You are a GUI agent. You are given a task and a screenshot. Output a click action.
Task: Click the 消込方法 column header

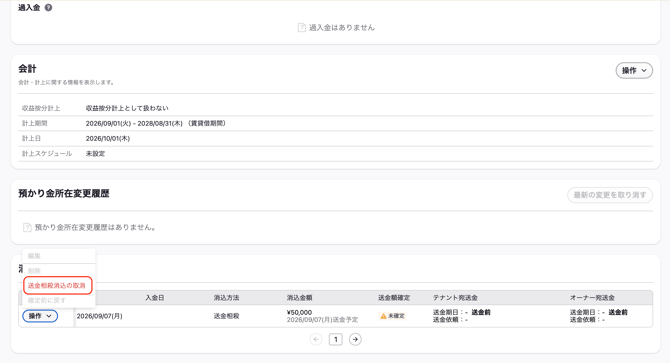click(x=226, y=298)
